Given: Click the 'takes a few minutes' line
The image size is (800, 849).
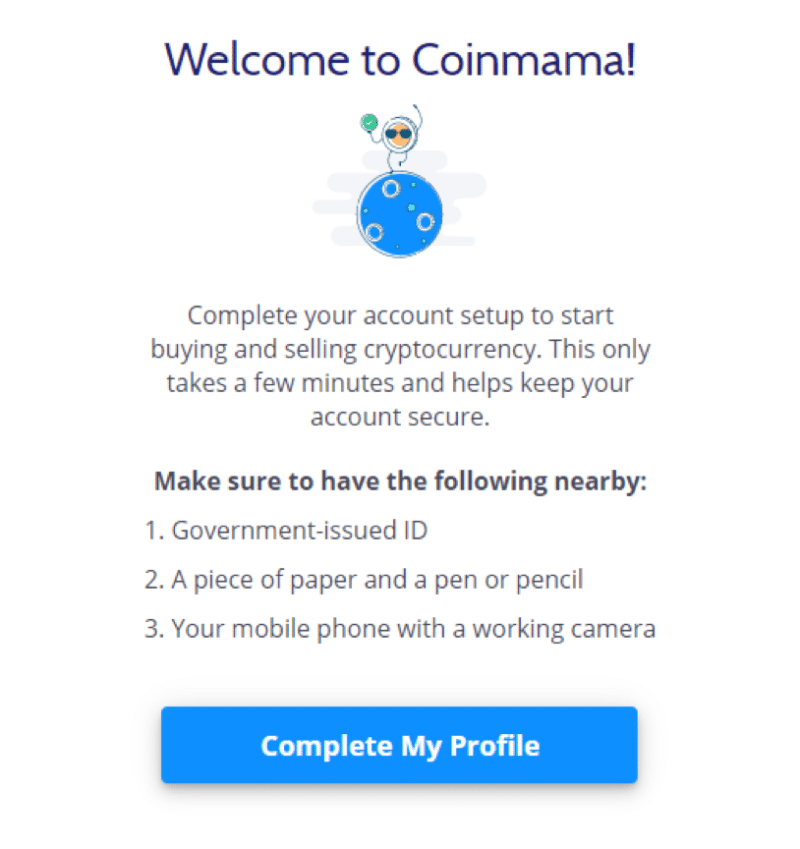Looking at the screenshot, I should (400, 383).
